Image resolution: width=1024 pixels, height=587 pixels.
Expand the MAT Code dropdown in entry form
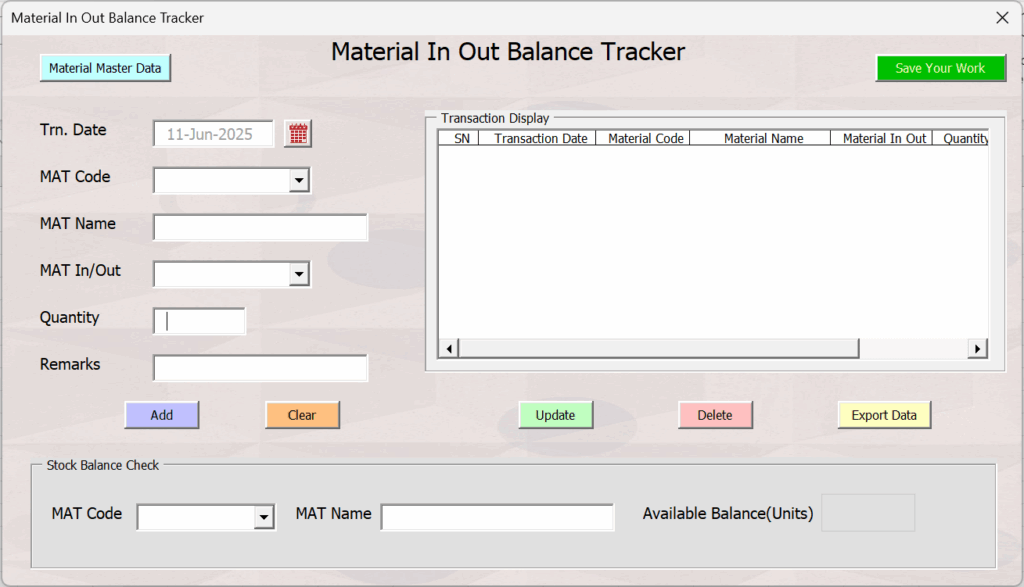click(298, 181)
